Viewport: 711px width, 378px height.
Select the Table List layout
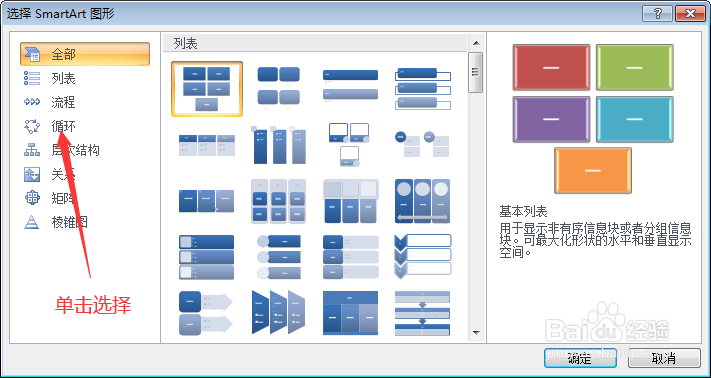point(350,313)
